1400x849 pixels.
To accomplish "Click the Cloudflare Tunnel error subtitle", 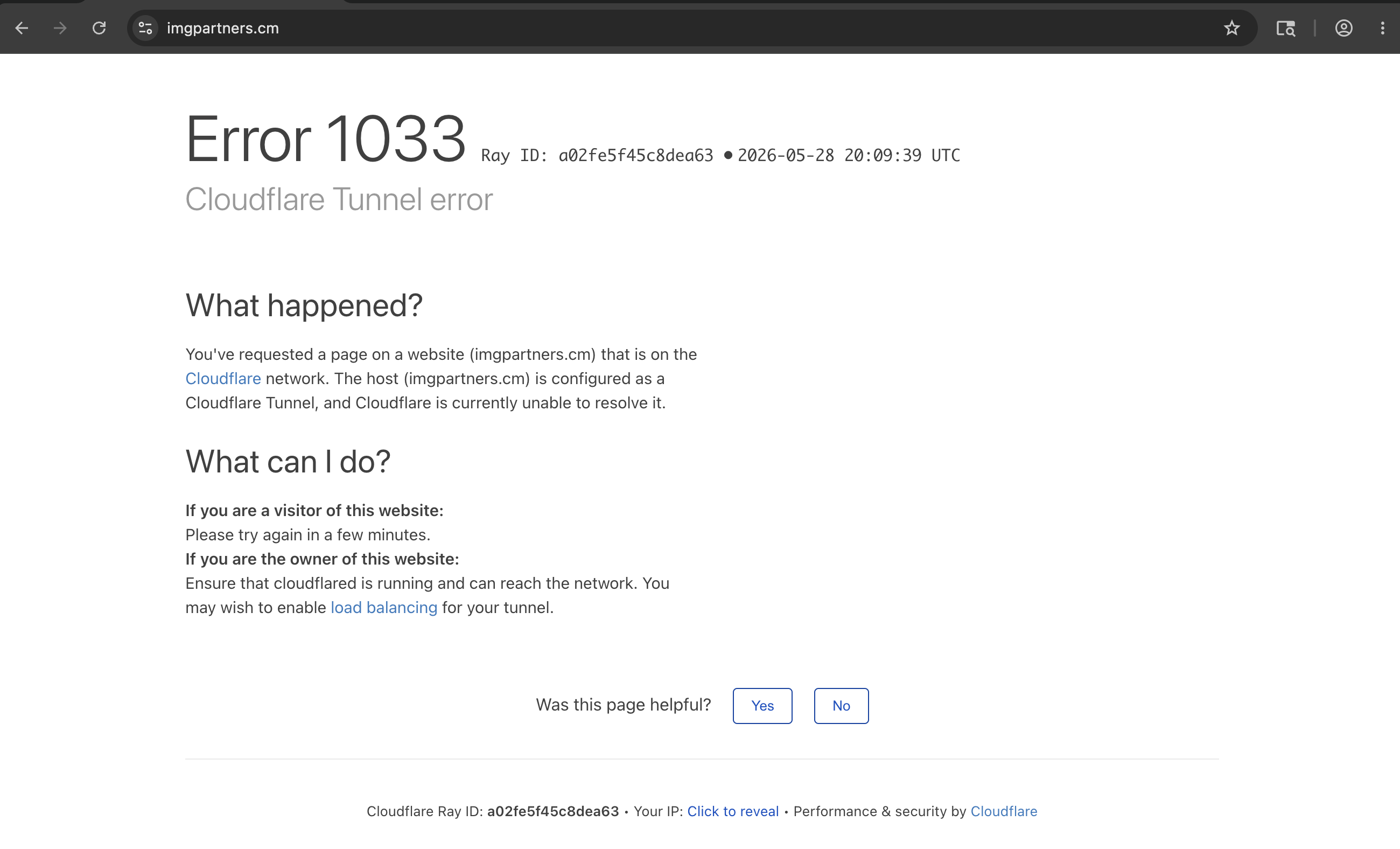I will [339, 199].
